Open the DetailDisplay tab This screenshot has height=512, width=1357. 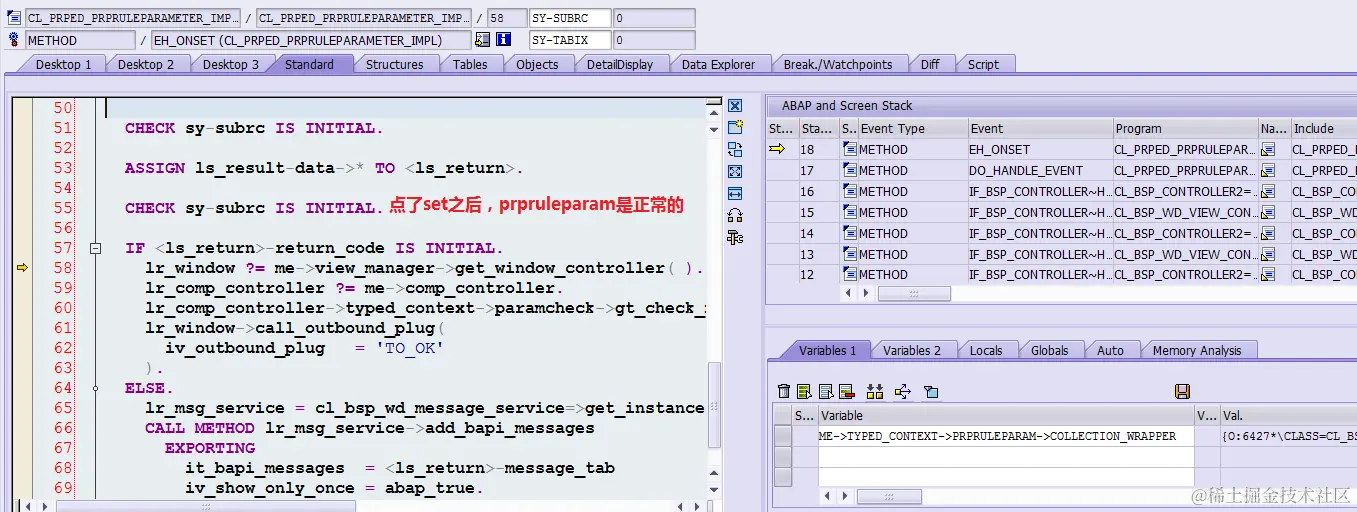point(620,64)
